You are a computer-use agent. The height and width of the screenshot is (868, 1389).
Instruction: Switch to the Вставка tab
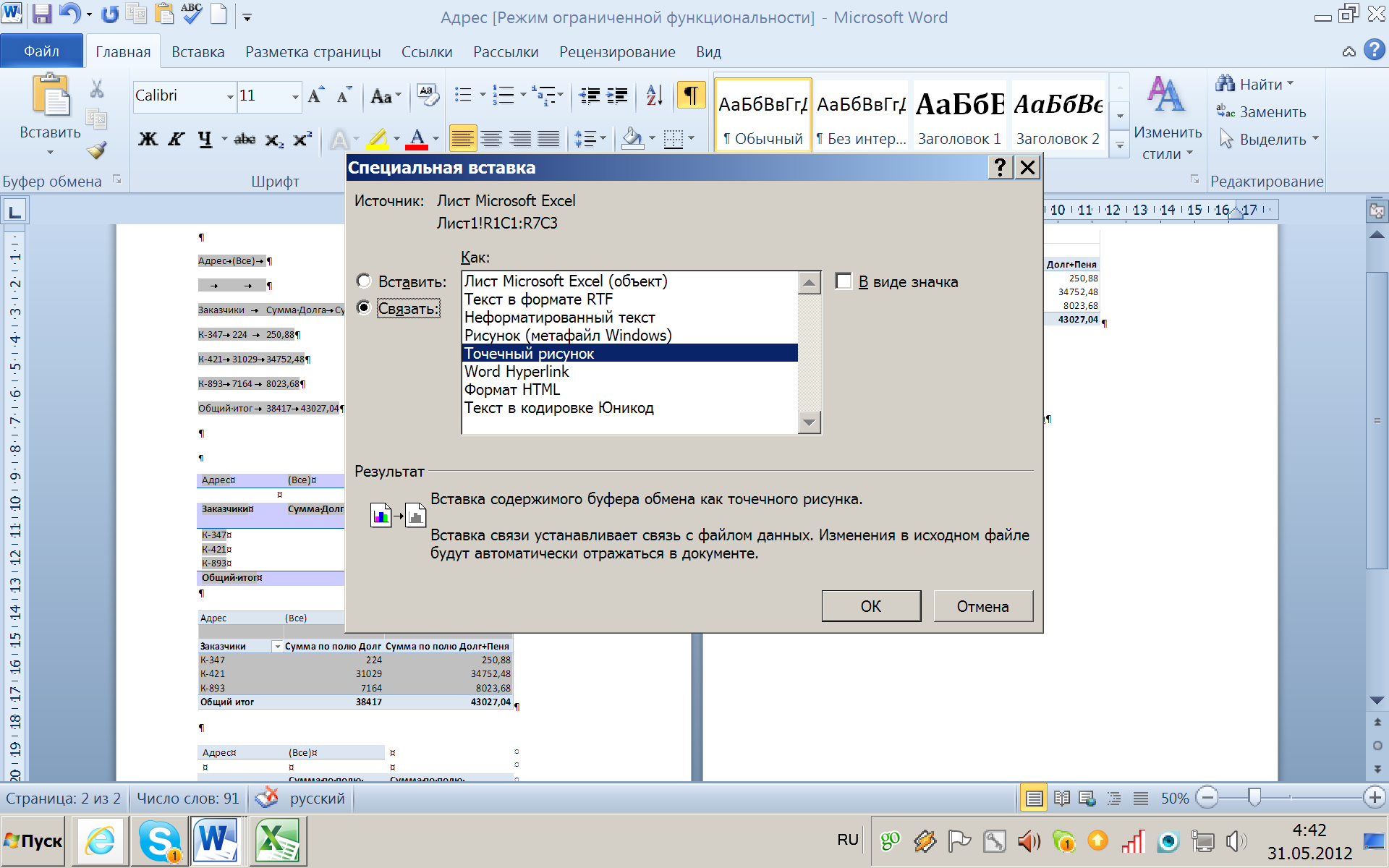[x=197, y=52]
